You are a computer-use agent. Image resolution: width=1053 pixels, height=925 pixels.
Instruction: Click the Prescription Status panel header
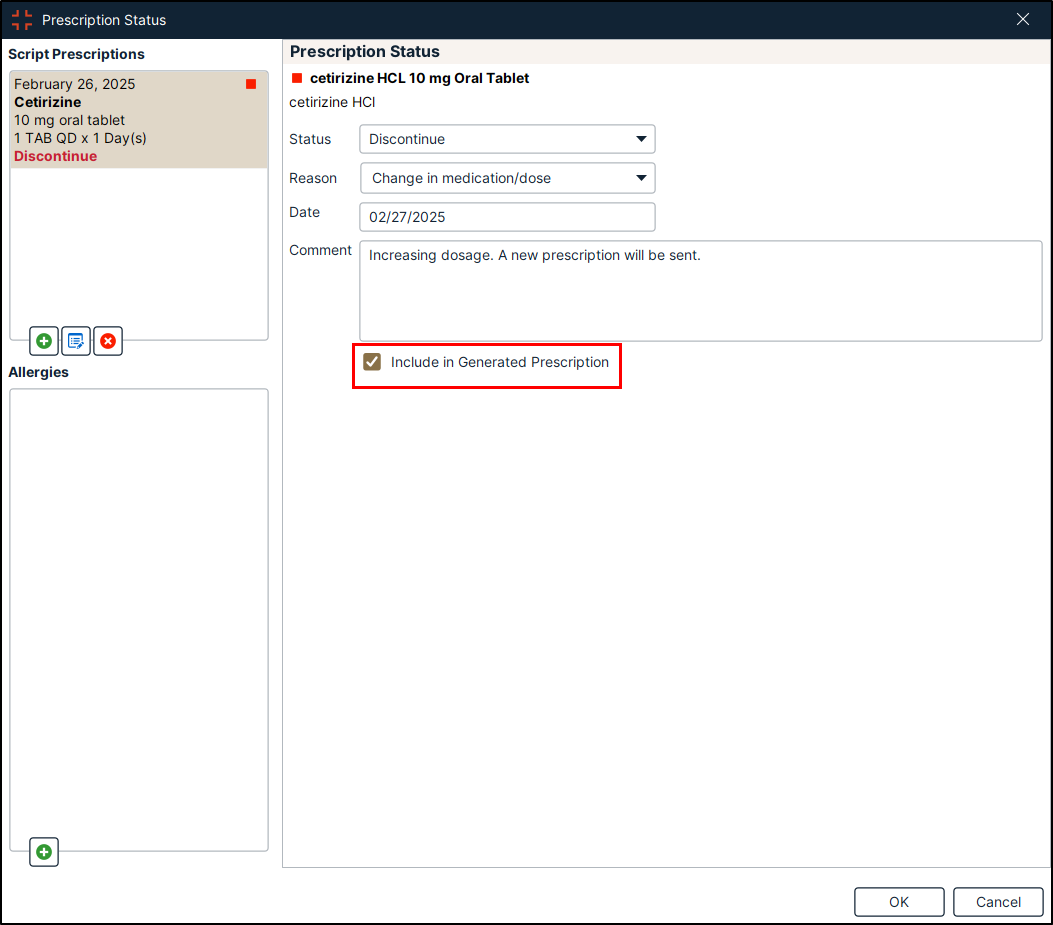coord(365,52)
